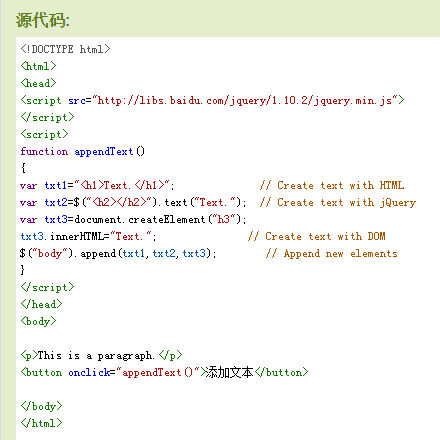Click the closing html tag
440x440 pixels.
pyautogui.click(x=41, y=423)
